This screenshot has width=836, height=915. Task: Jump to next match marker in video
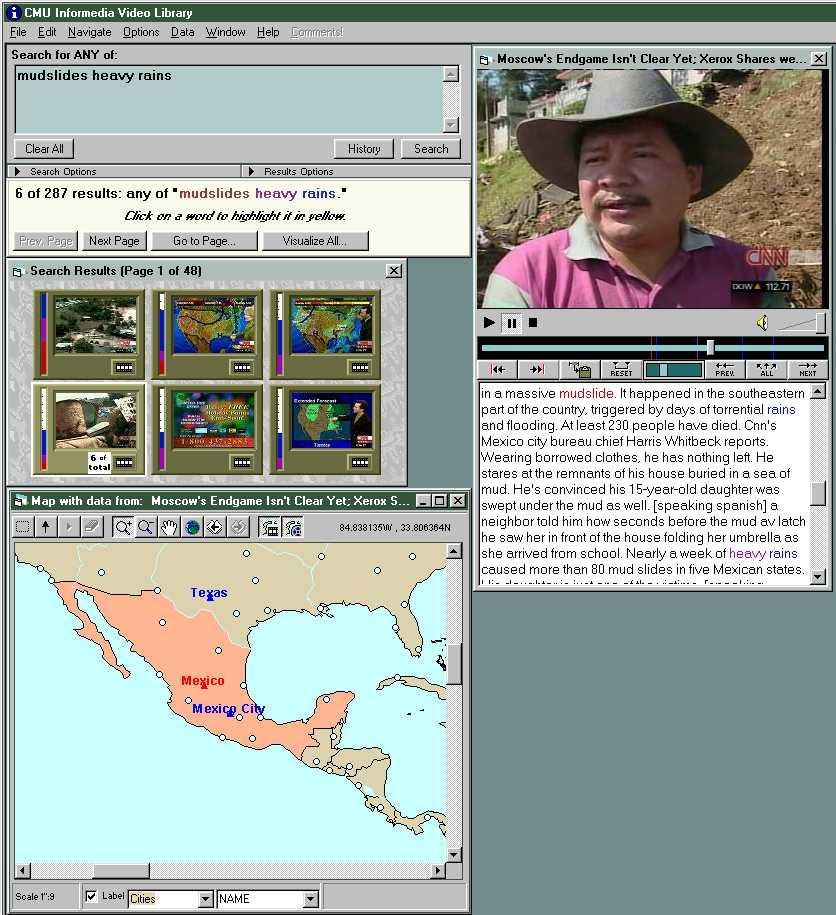tap(537, 369)
